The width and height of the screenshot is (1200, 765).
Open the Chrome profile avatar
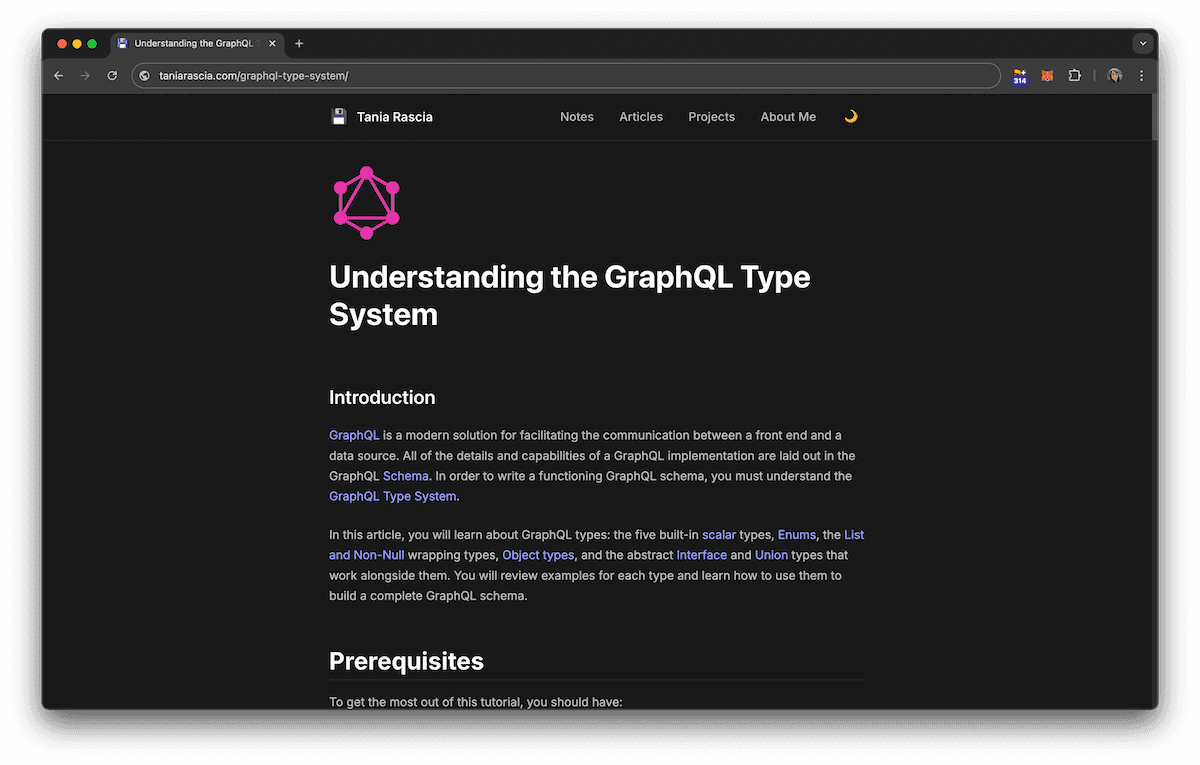click(1115, 76)
